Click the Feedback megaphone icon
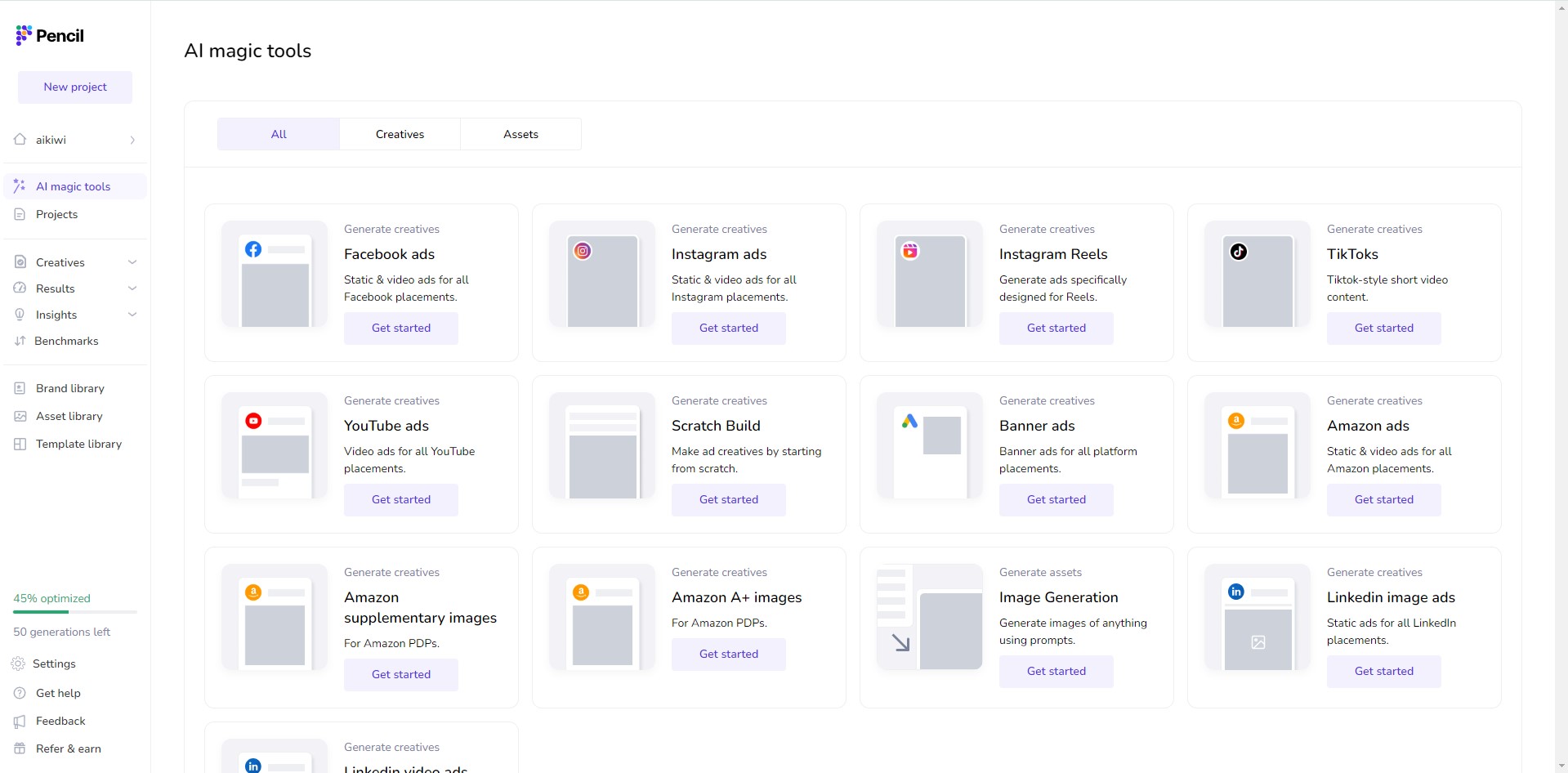 pos(20,721)
